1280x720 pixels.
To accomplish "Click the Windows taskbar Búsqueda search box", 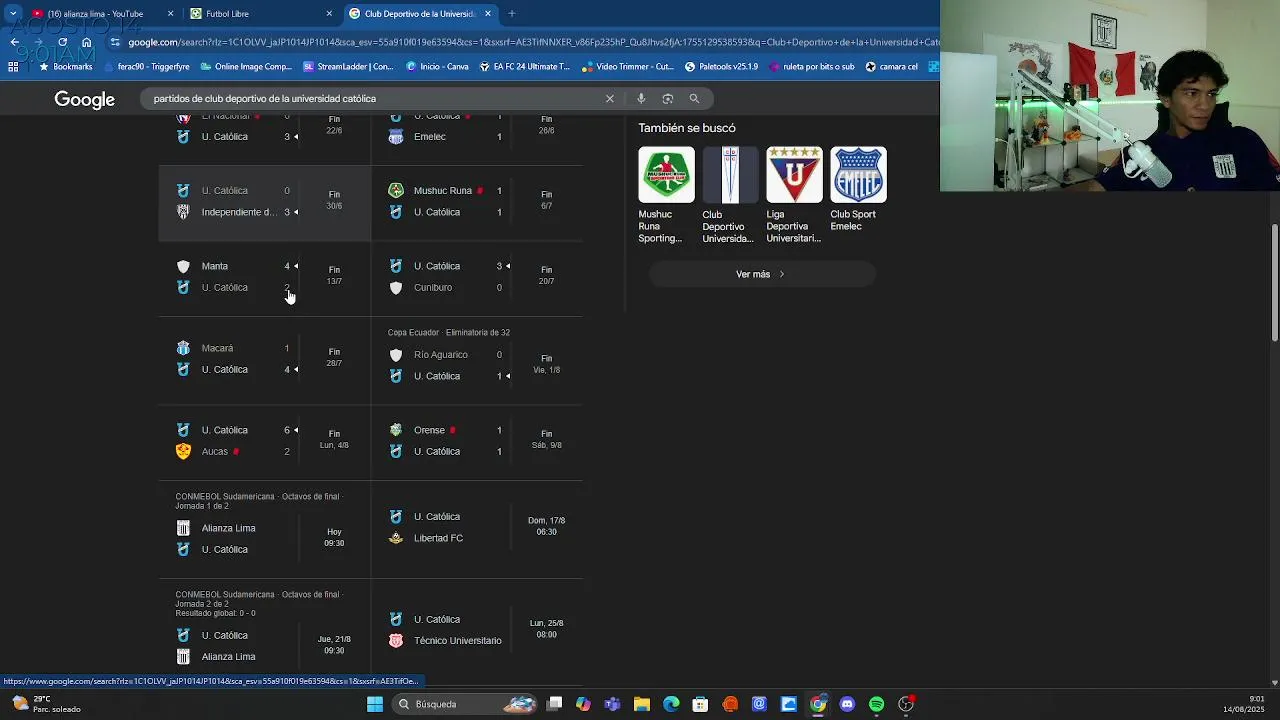I will 467,704.
